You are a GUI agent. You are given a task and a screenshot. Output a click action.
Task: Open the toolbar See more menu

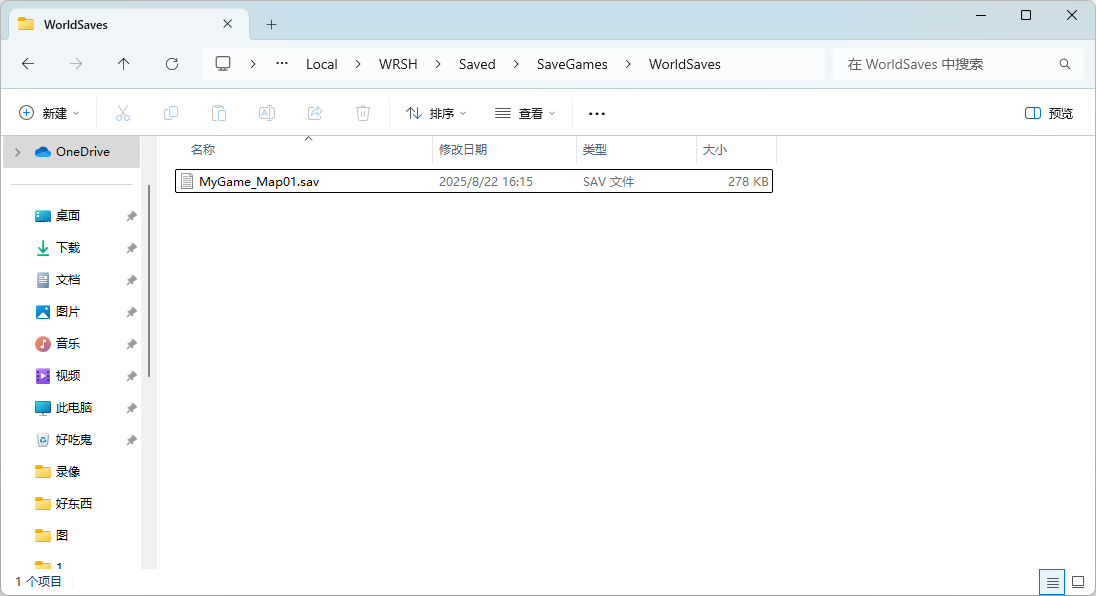click(597, 113)
